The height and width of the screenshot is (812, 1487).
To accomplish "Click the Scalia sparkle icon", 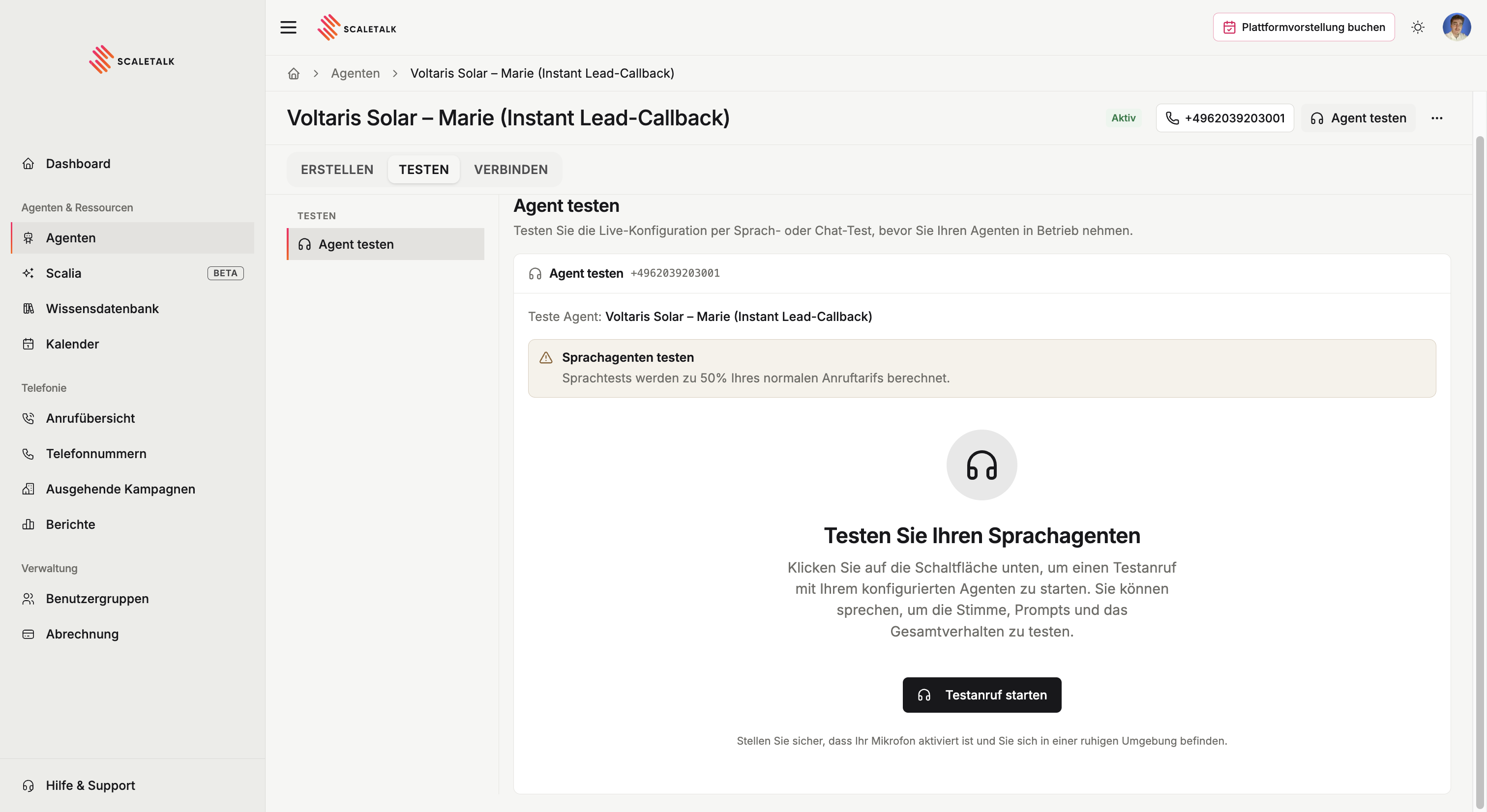I will [x=29, y=273].
